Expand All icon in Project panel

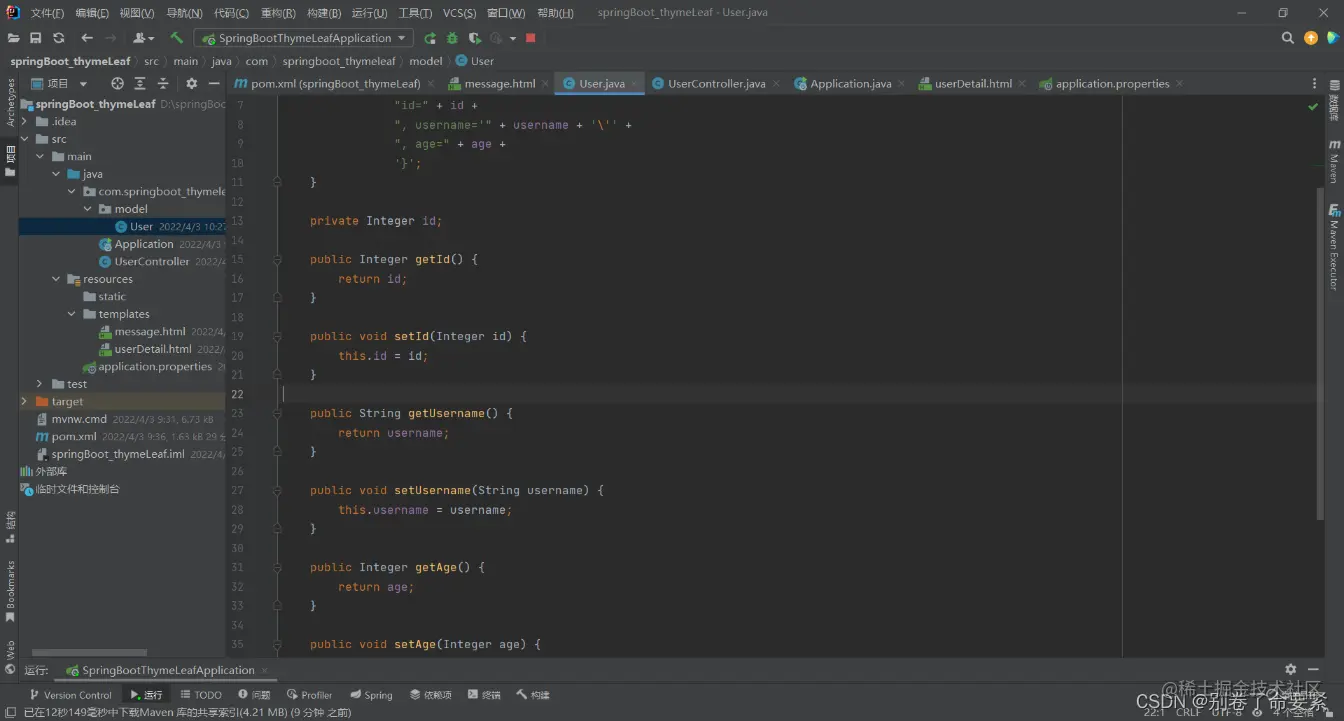pos(141,84)
